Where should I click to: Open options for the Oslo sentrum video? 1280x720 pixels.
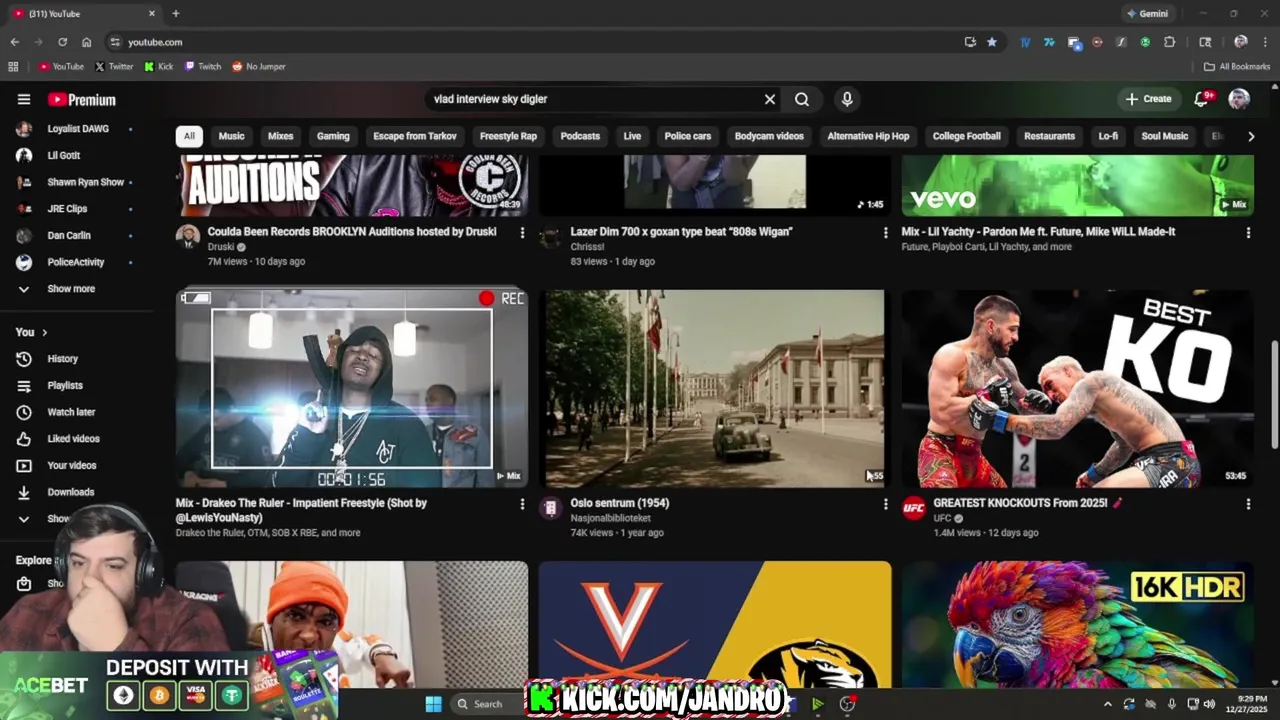(x=885, y=504)
